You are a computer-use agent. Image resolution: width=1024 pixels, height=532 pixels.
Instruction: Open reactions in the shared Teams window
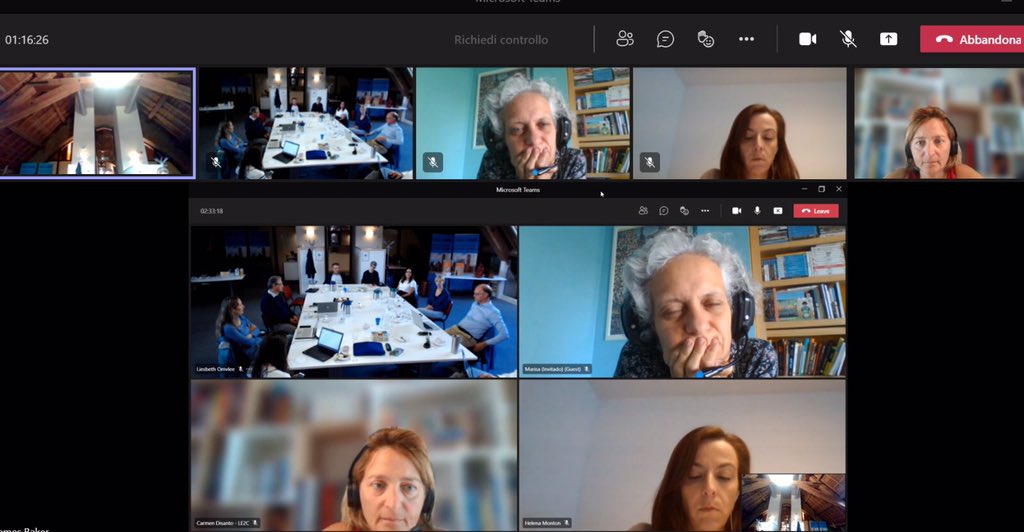(684, 211)
